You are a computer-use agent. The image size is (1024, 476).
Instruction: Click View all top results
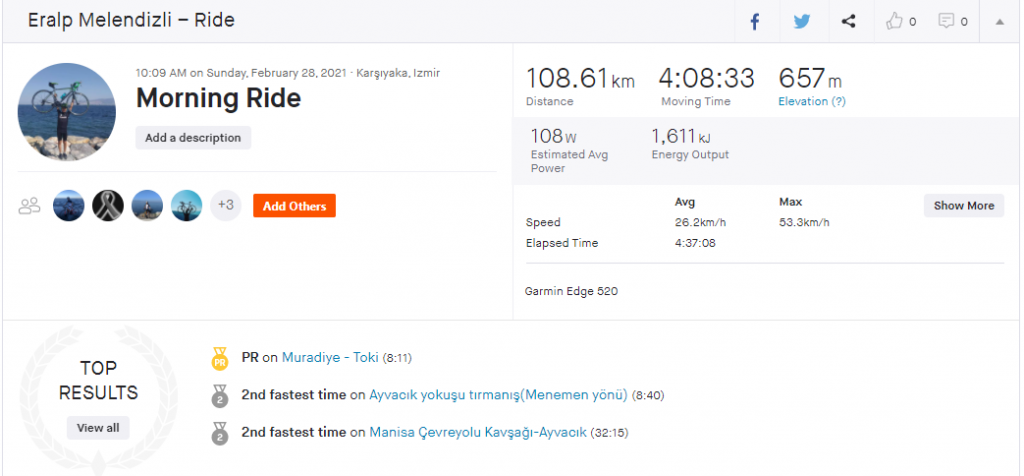[x=98, y=428]
